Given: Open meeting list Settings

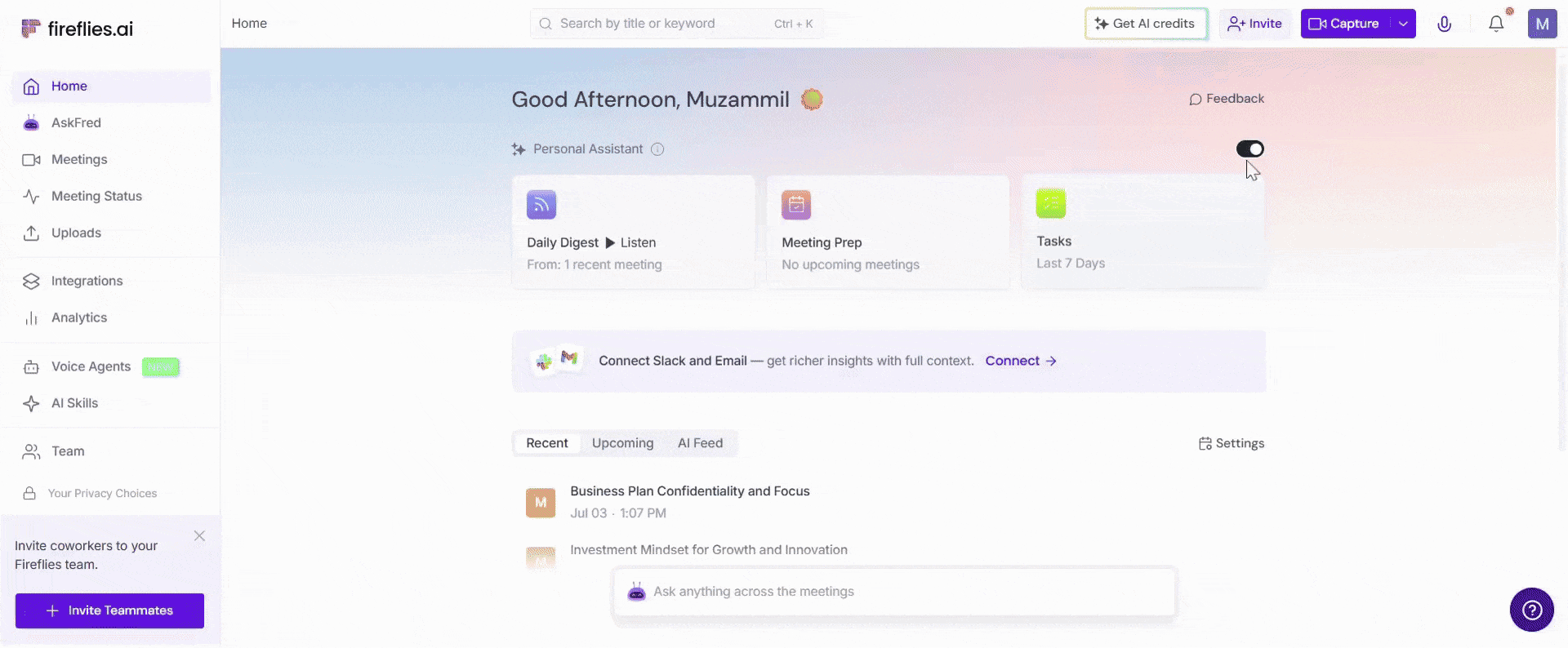Looking at the screenshot, I should point(1232,443).
